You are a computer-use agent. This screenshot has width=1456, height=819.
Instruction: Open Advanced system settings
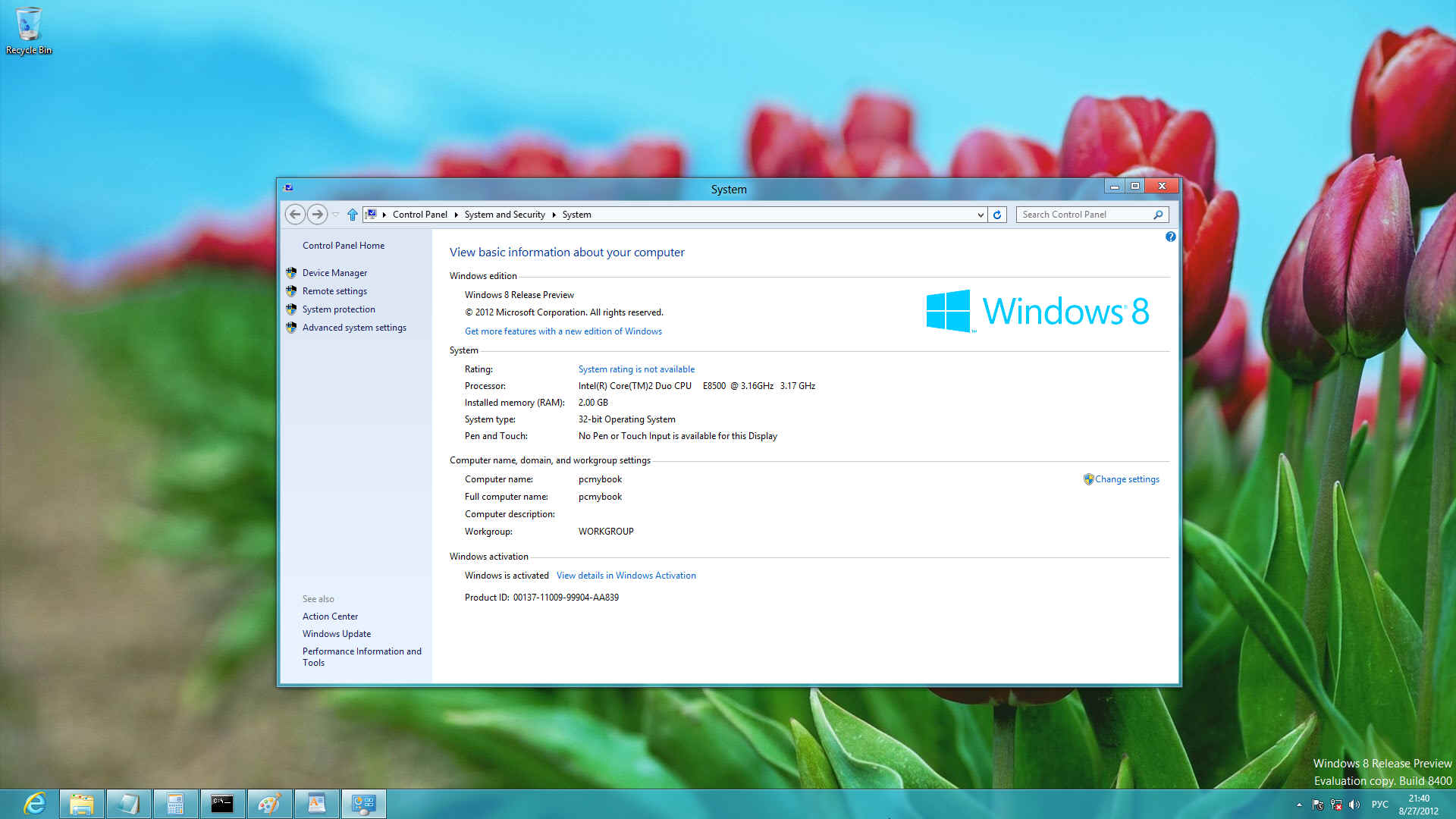pos(354,327)
